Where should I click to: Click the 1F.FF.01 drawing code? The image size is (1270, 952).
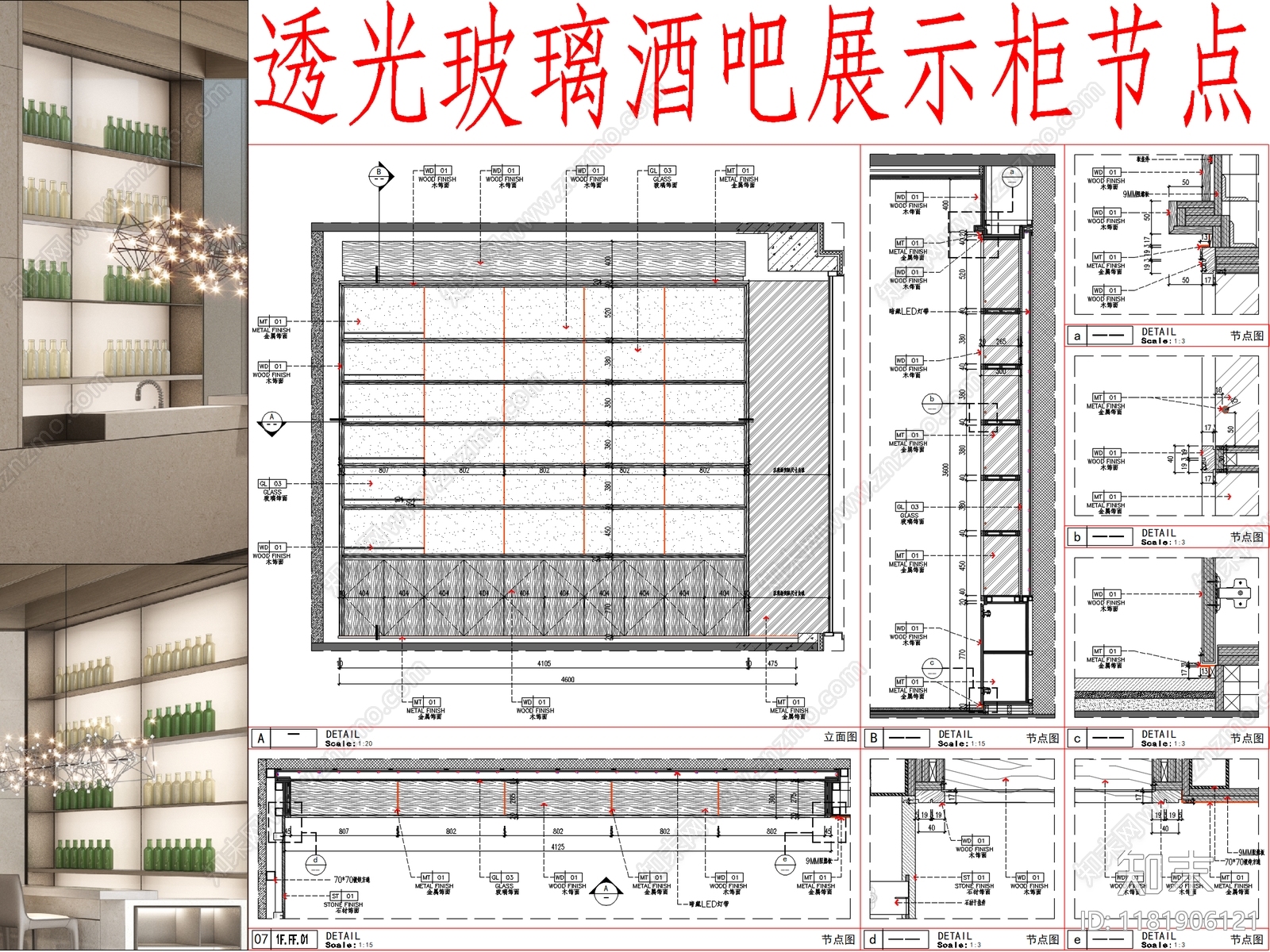291,939
